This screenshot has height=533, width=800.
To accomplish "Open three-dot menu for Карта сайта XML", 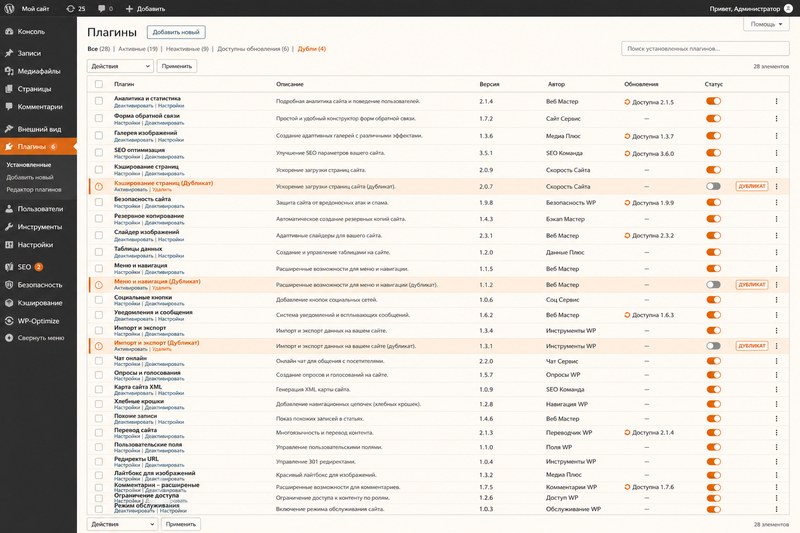I will (776, 390).
